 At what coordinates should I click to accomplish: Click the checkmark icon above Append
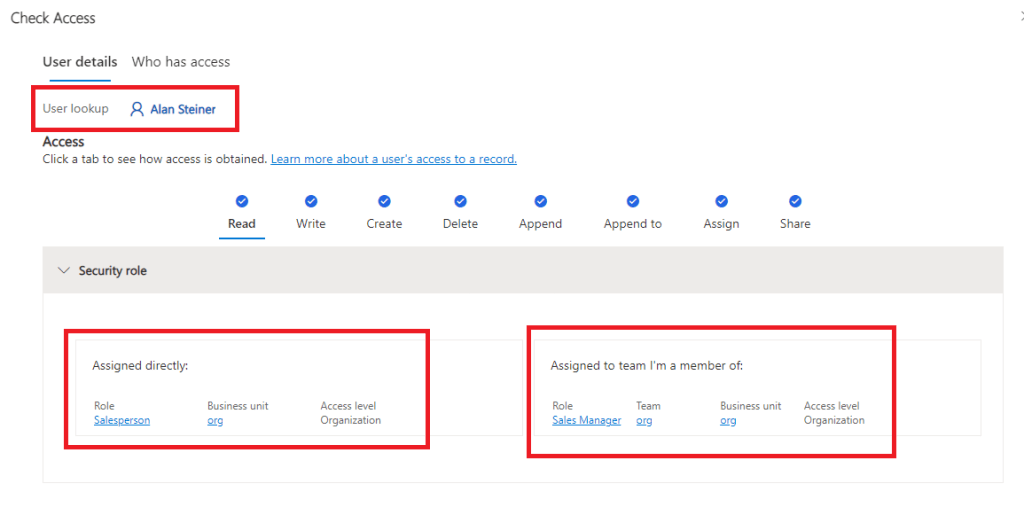pyautogui.click(x=540, y=201)
